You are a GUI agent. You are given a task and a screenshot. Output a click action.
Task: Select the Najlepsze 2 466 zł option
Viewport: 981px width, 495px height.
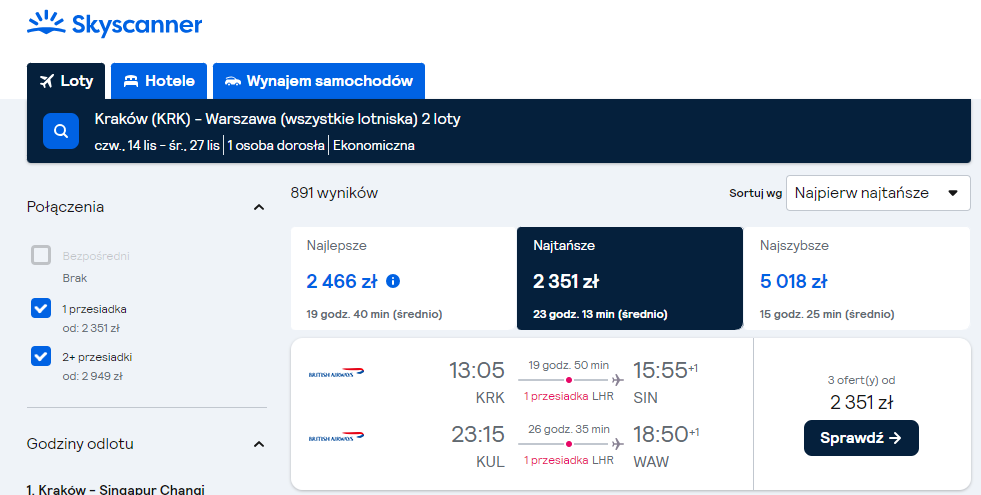[404, 278]
